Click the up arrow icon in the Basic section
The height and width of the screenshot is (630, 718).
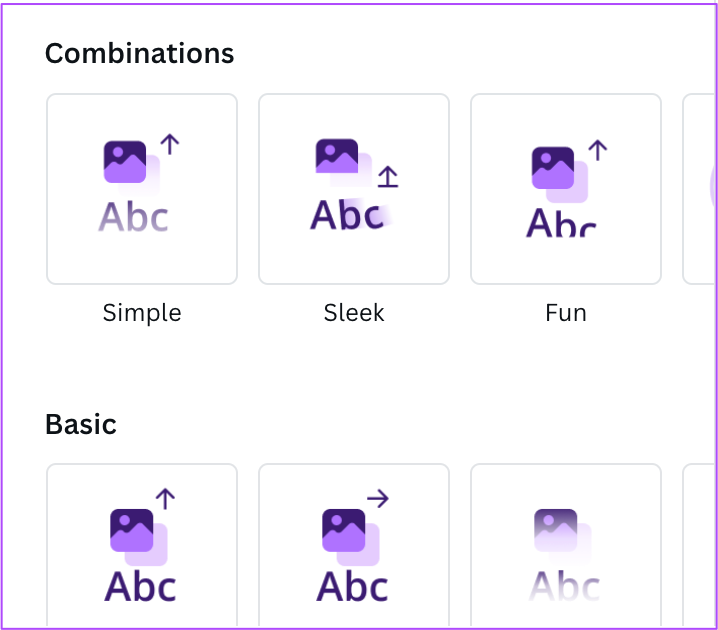165,499
